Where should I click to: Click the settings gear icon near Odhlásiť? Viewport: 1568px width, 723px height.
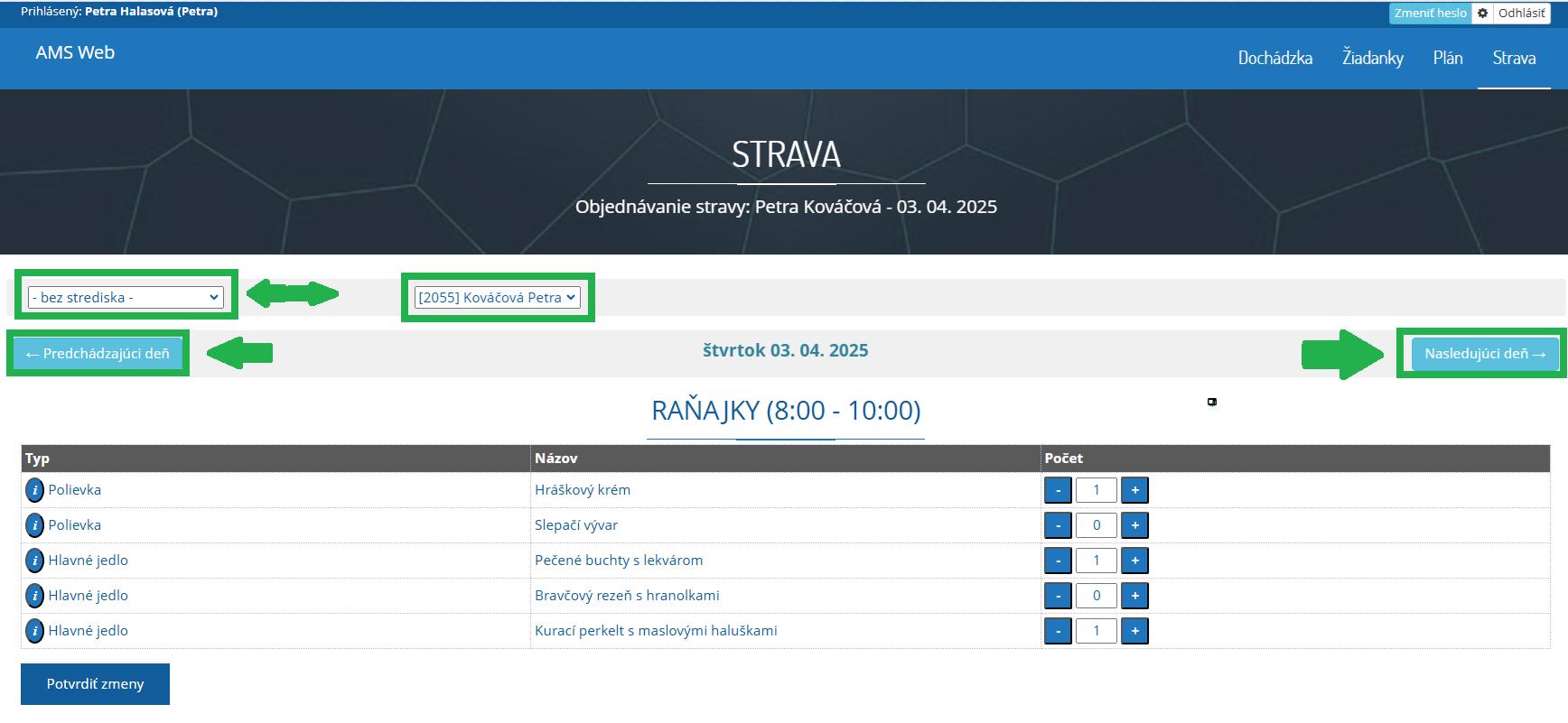[x=1482, y=13]
